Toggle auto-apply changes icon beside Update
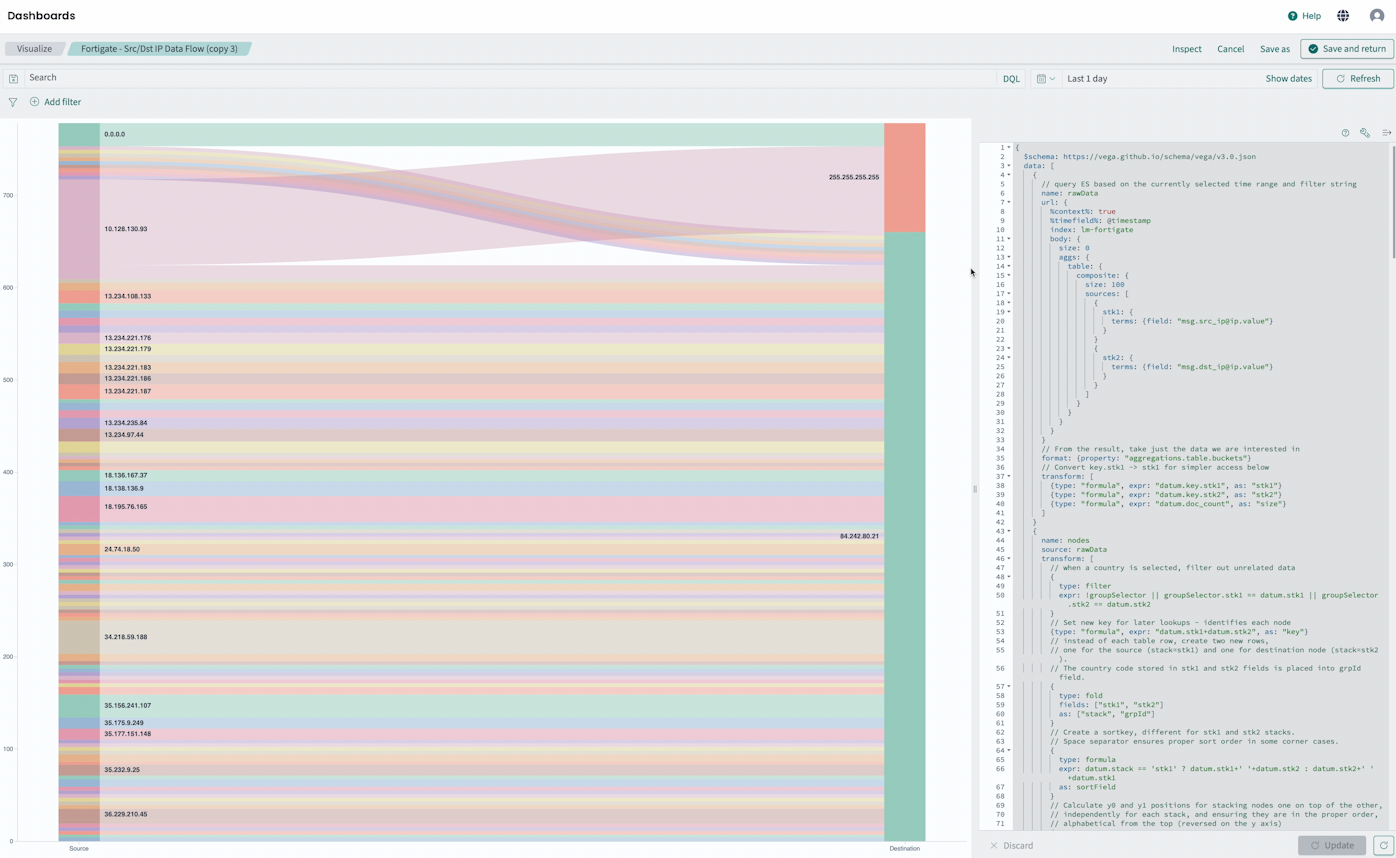Screen dimensions: 1396x858 click(x=1384, y=845)
